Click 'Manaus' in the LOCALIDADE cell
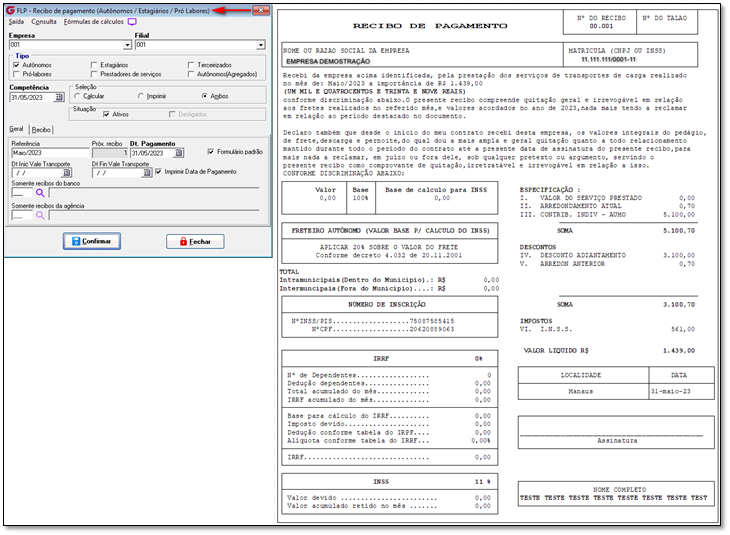The image size is (730, 535). coord(581,392)
